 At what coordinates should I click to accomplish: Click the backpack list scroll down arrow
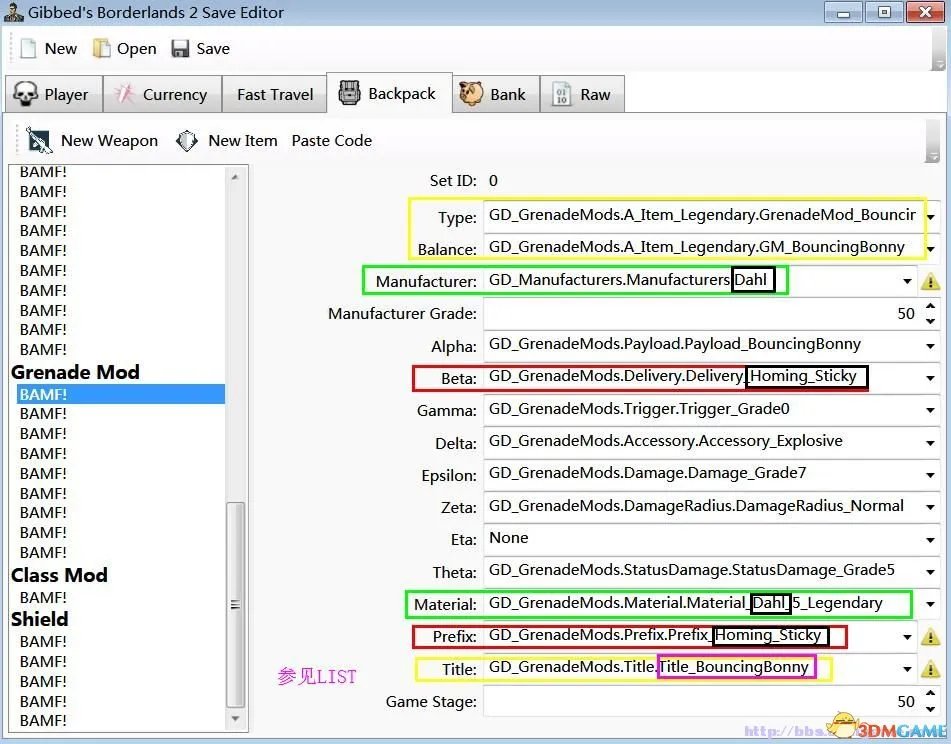[x=236, y=718]
